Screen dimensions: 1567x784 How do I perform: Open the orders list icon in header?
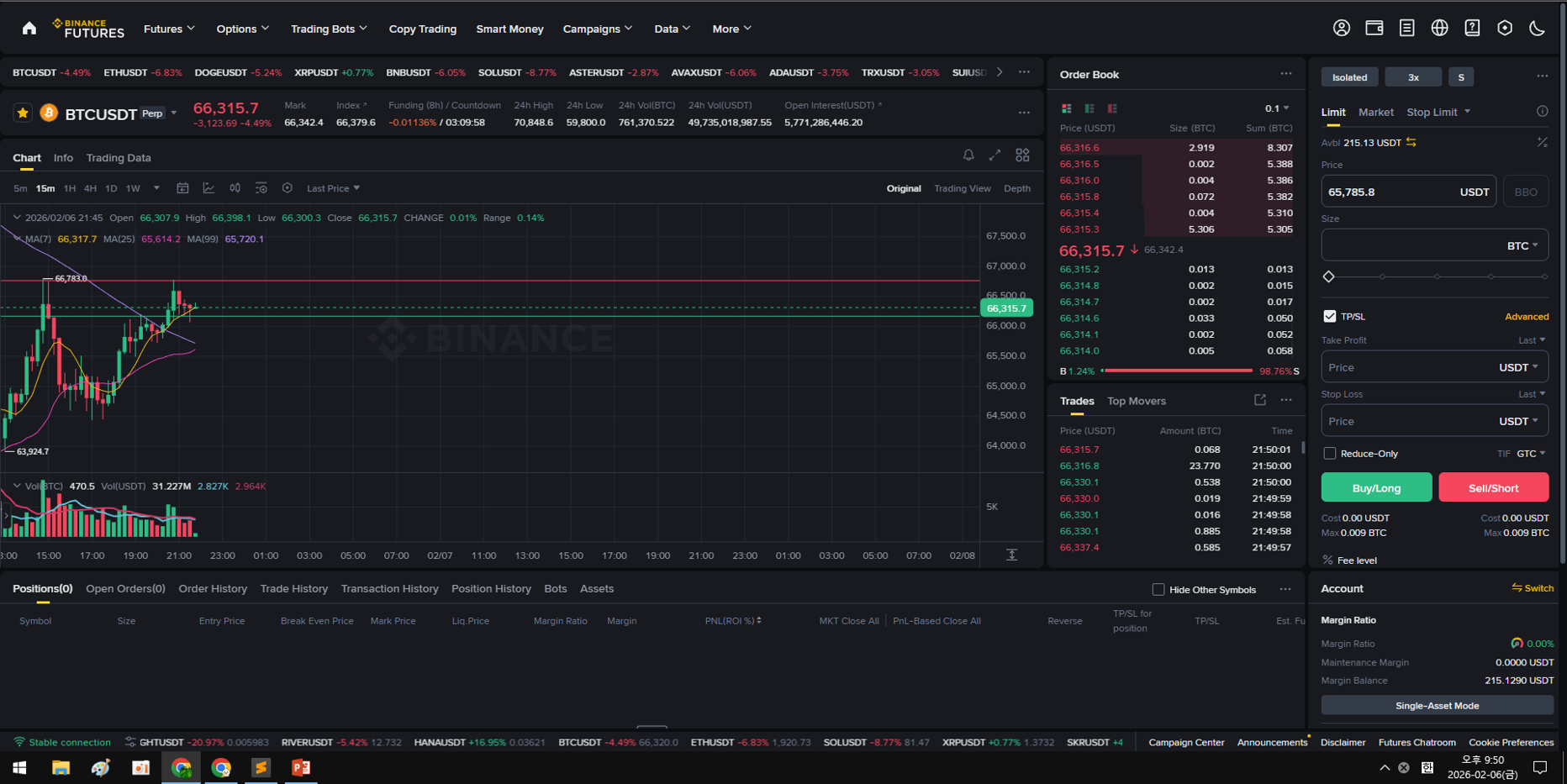pyautogui.click(x=1406, y=28)
